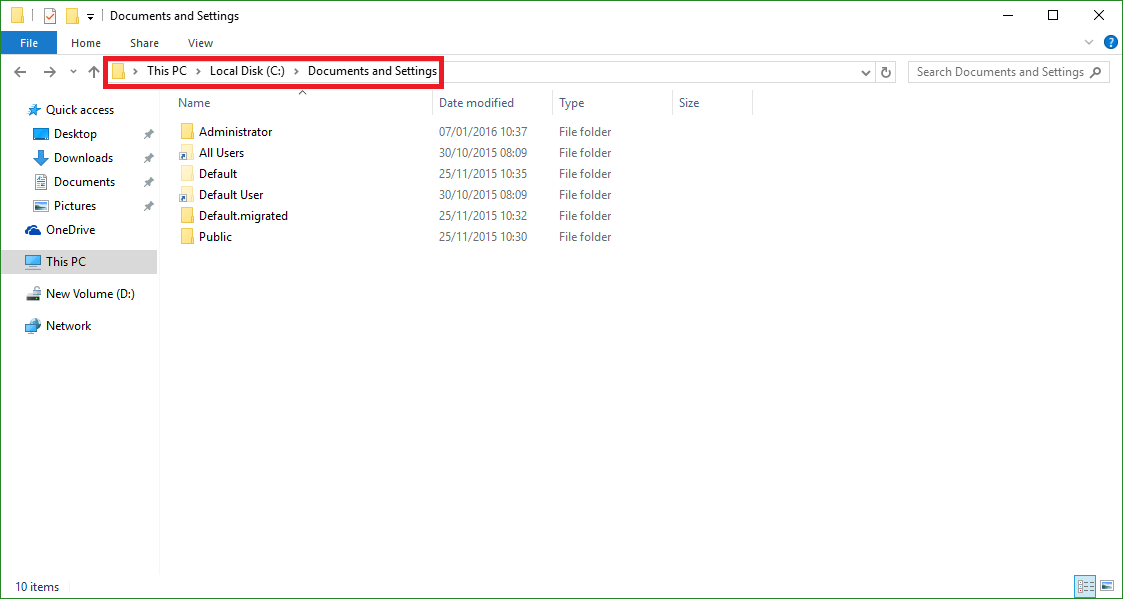Click the Refresh icon in the address bar
Screen dimensions: 1124x600
(x=887, y=71)
